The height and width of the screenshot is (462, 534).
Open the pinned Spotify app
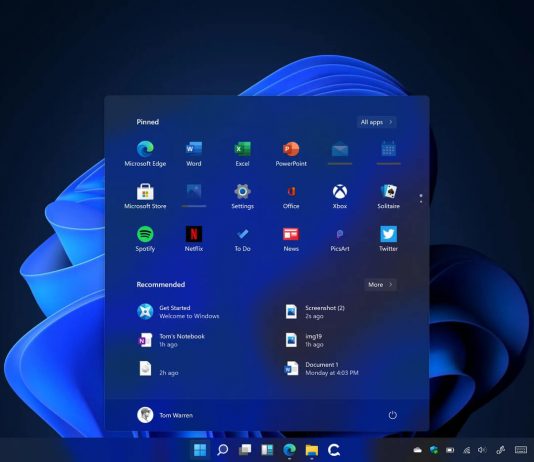coord(145,239)
